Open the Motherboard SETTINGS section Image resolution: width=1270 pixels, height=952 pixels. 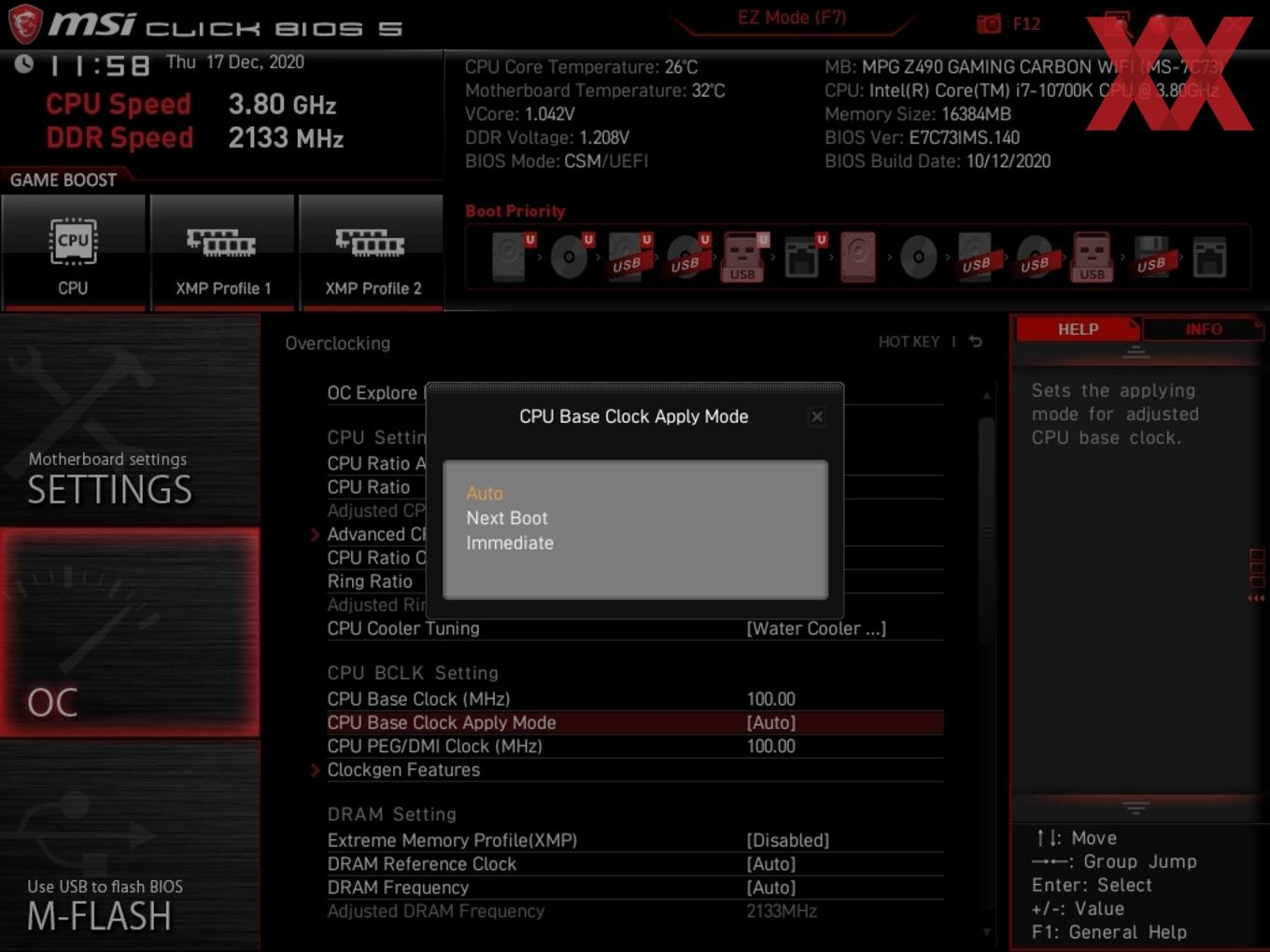[x=130, y=420]
